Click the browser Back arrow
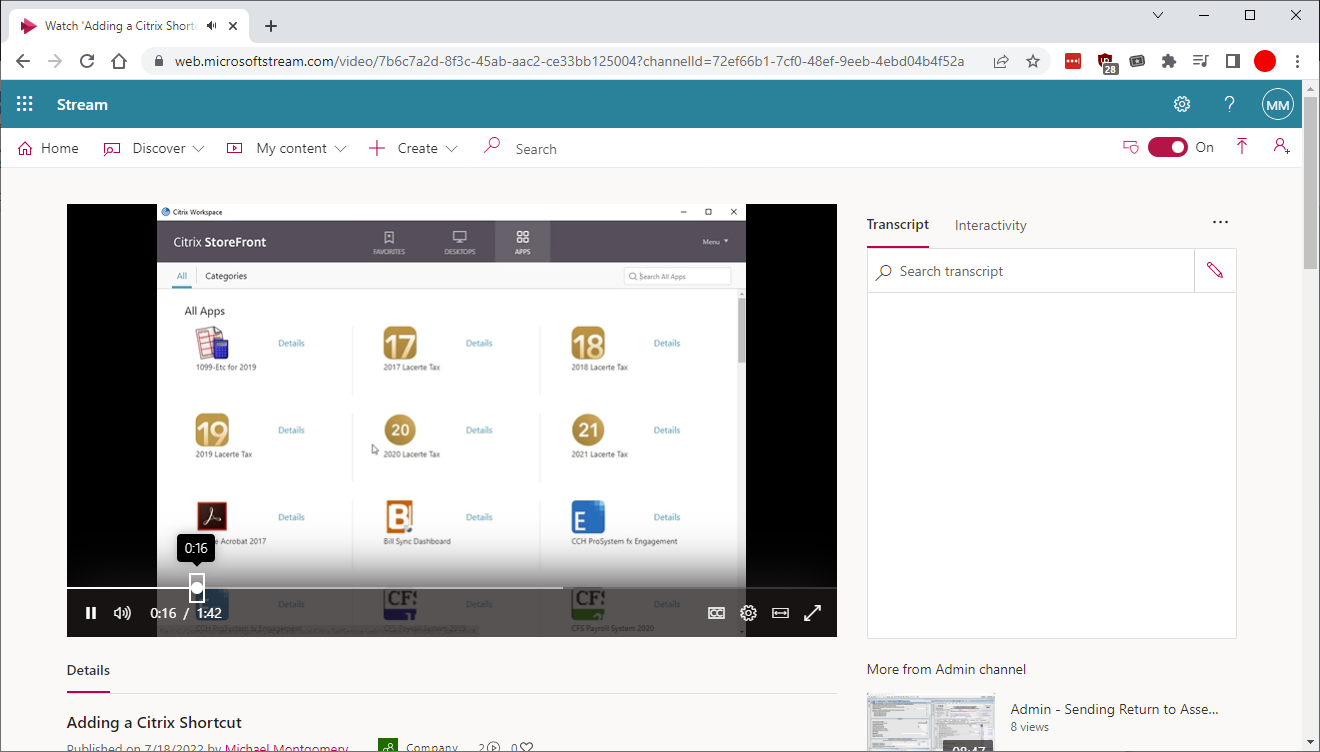This screenshot has width=1320, height=752. point(23,61)
